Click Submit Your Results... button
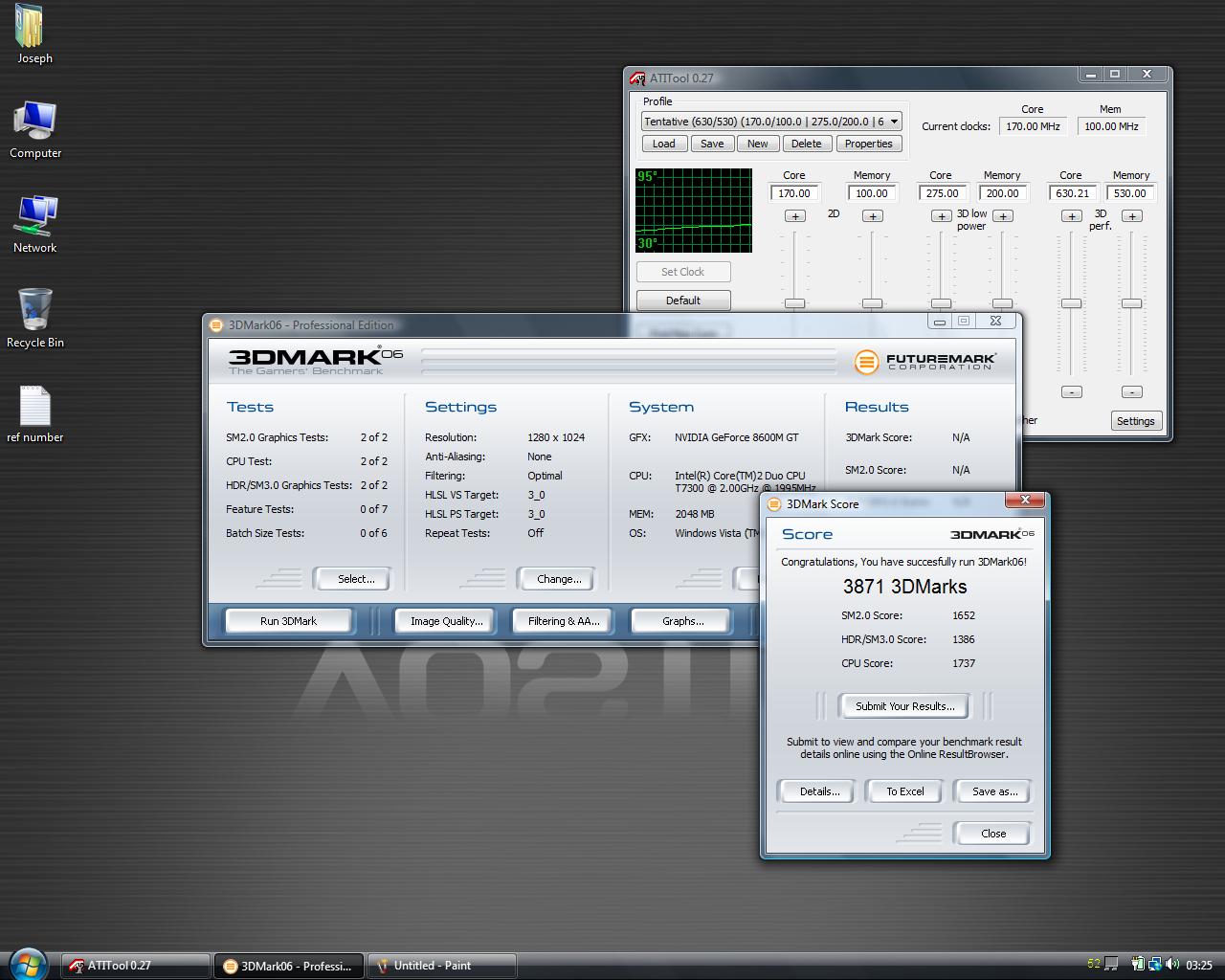The height and width of the screenshot is (980, 1225). pos(904,706)
